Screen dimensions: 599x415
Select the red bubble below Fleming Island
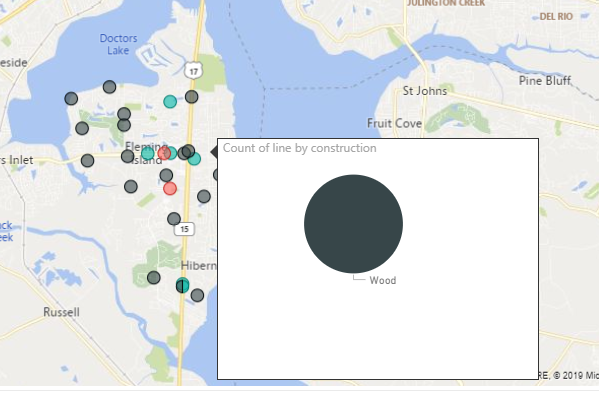pyautogui.click(x=170, y=188)
